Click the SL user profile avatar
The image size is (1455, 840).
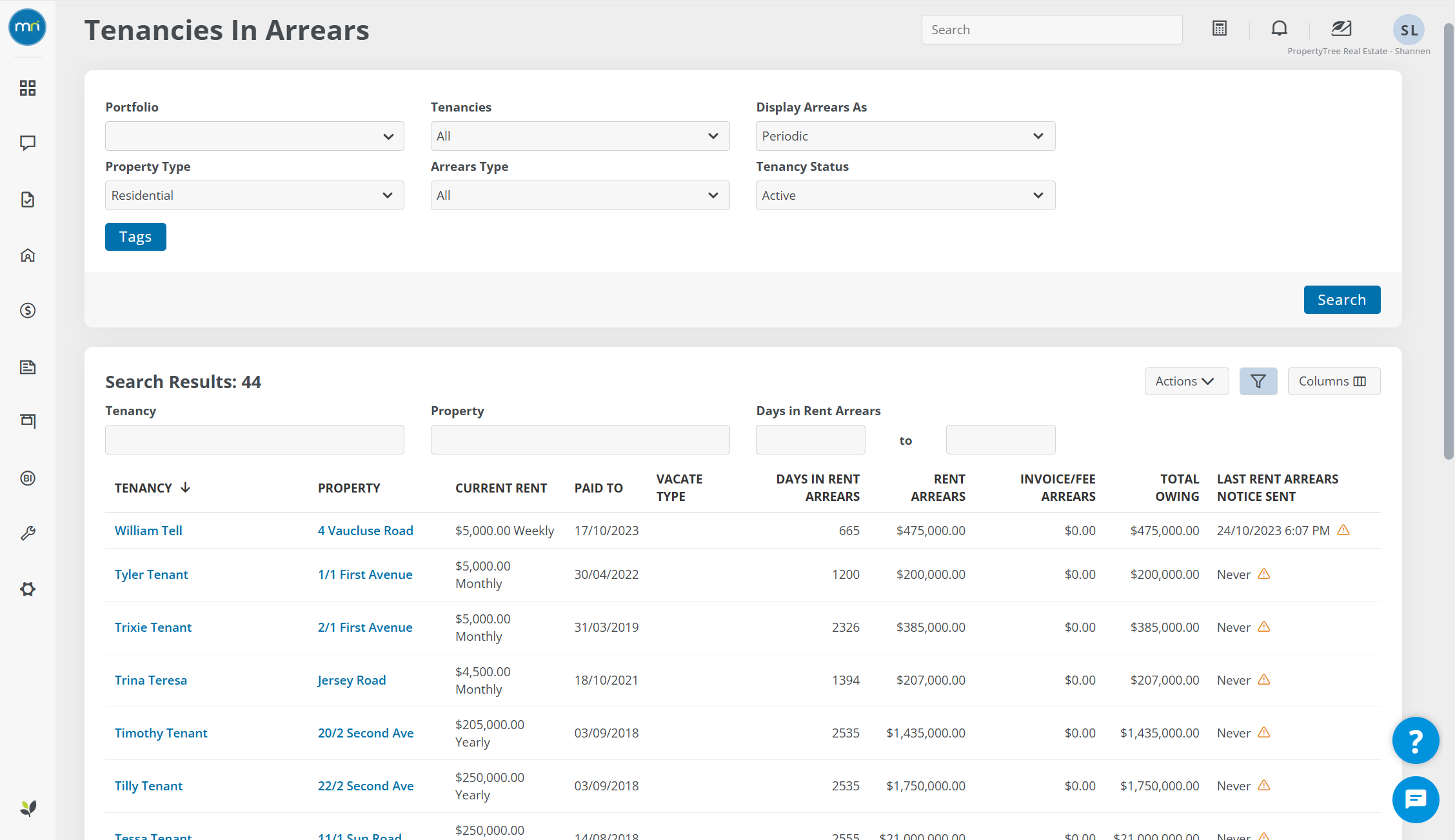click(x=1409, y=30)
